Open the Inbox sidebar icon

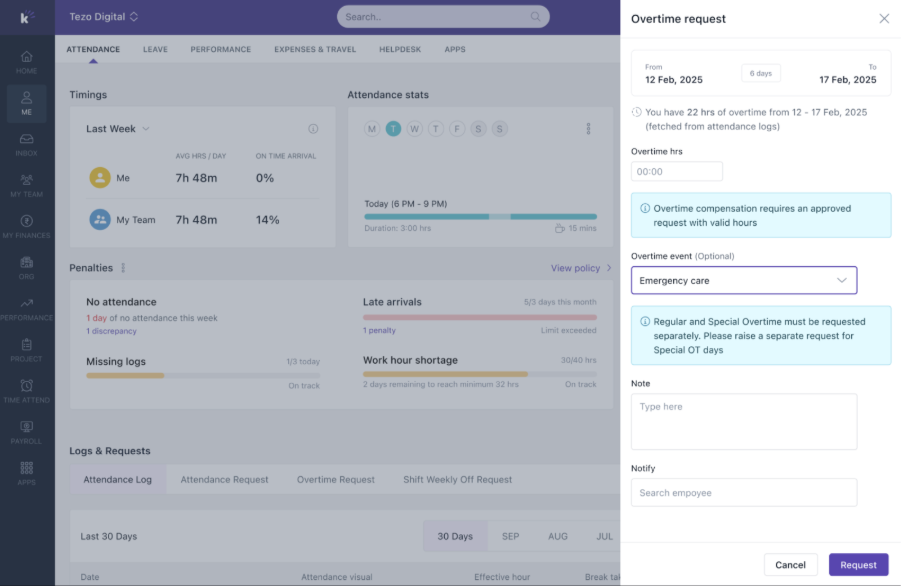pyautogui.click(x=26, y=139)
